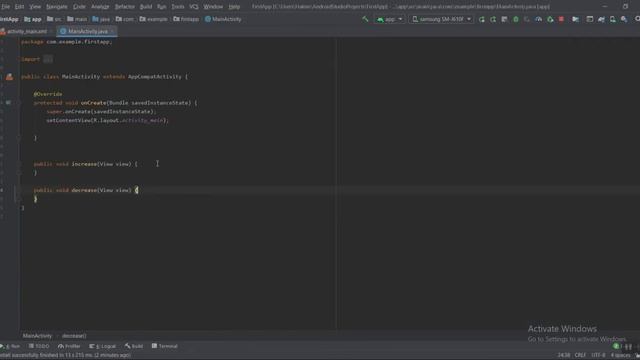Click the green Debug bug icon

coord(516,19)
